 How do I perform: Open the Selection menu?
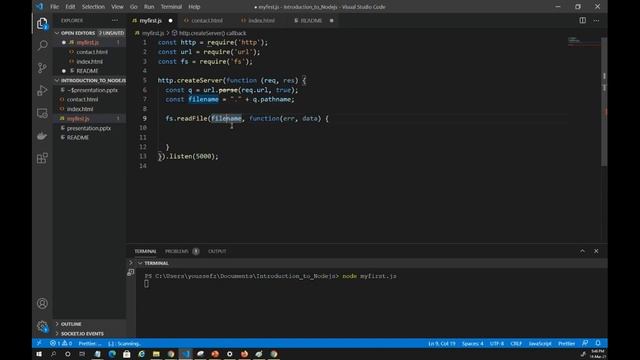pos(93,7)
